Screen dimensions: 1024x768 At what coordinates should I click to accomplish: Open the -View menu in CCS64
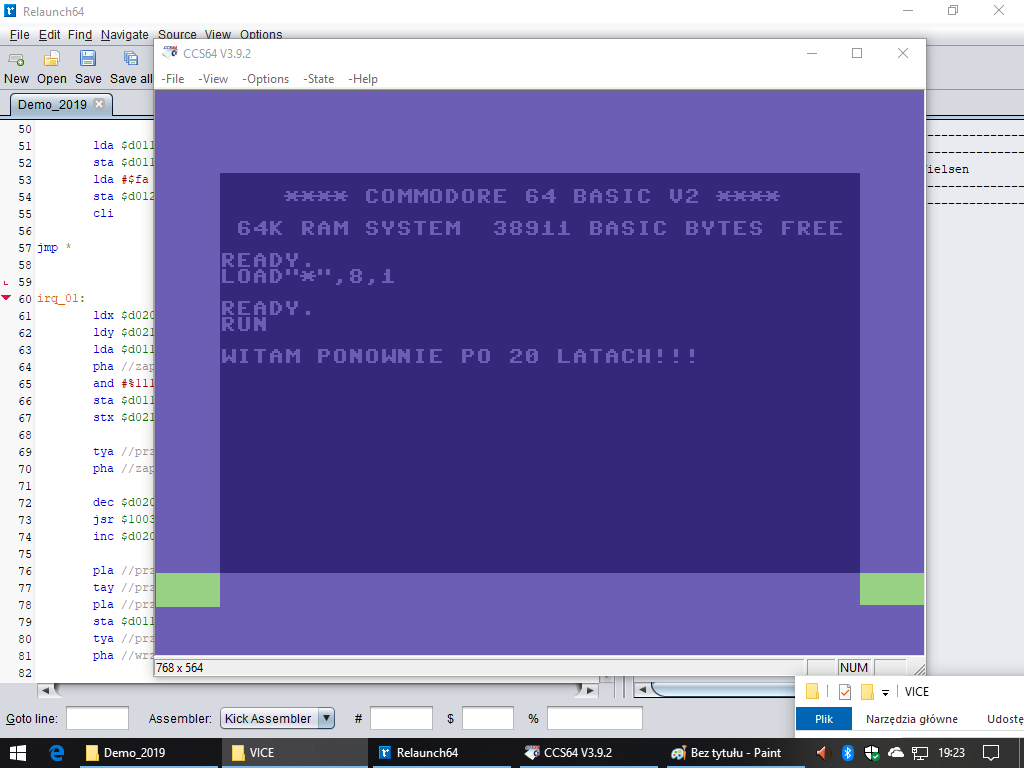point(213,79)
